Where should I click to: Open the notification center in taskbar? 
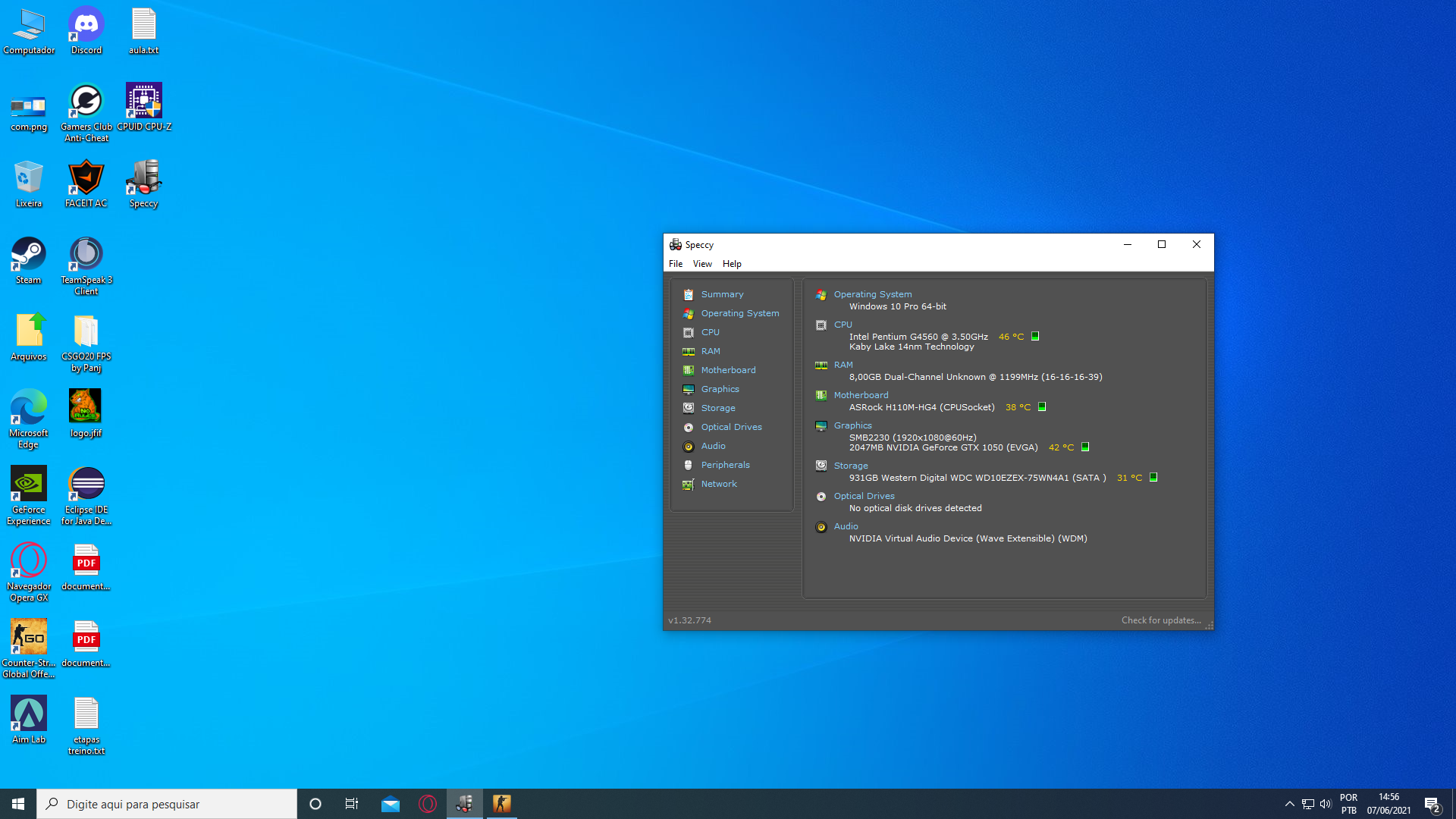pyautogui.click(x=1432, y=804)
